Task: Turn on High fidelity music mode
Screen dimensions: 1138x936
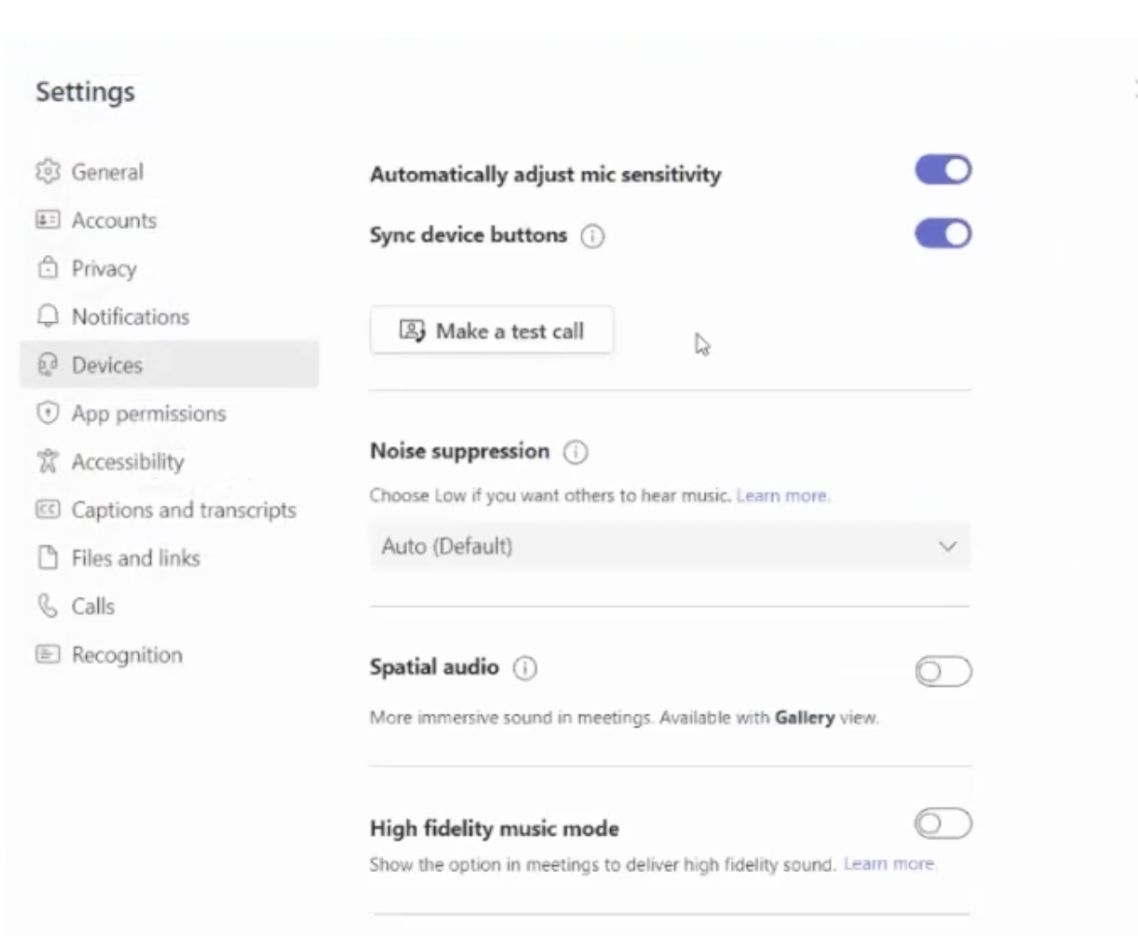Action: click(943, 824)
